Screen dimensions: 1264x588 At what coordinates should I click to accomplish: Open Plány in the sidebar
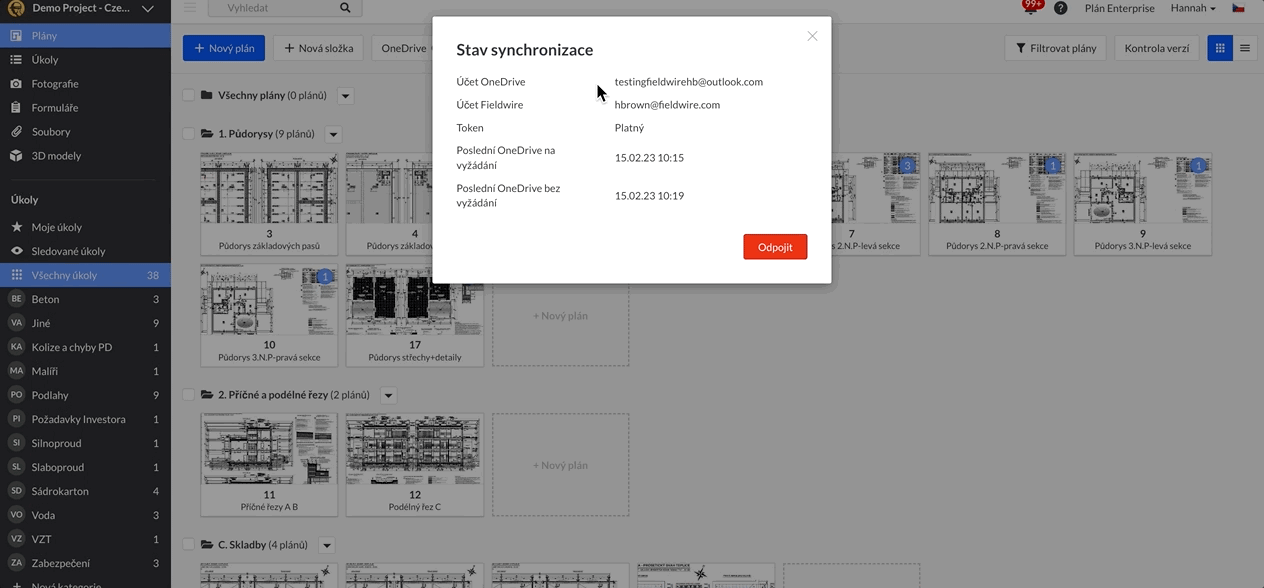click(x=85, y=35)
